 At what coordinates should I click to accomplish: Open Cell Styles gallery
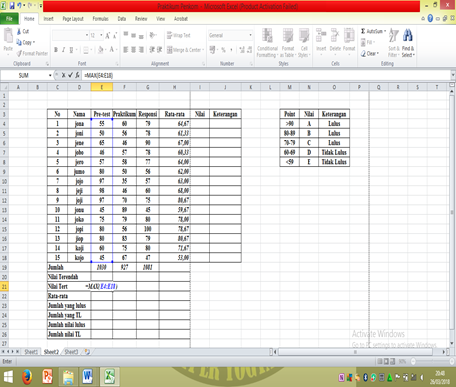pos(304,43)
